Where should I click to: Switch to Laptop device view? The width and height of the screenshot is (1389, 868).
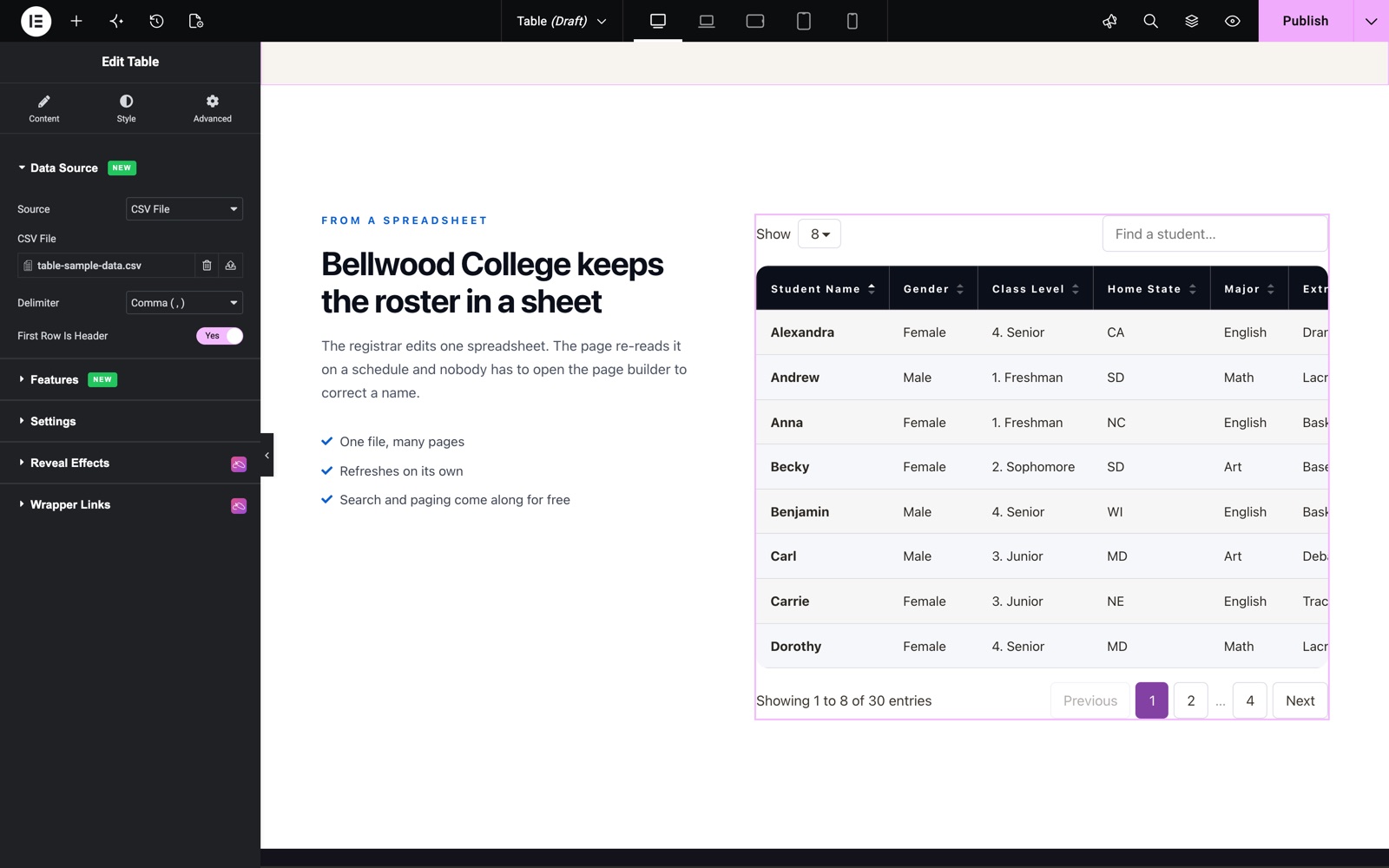(707, 21)
